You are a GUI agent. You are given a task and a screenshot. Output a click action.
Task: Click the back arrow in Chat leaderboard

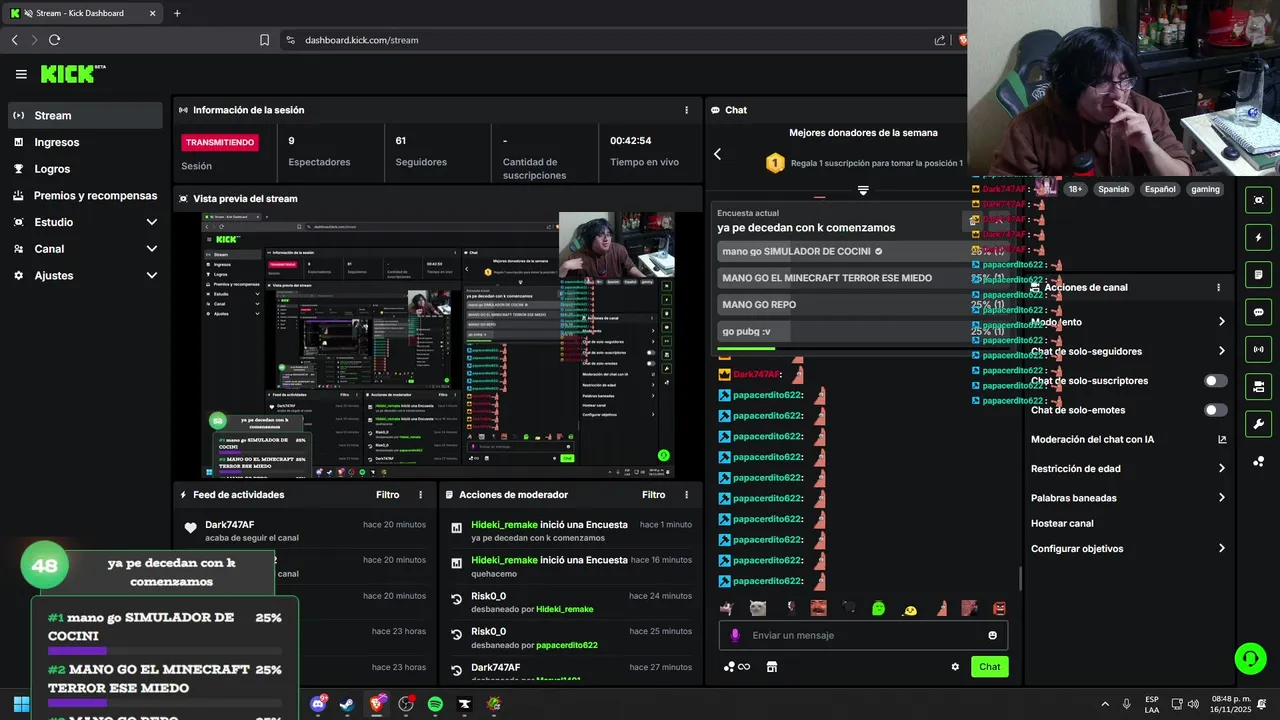tap(717, 154)
